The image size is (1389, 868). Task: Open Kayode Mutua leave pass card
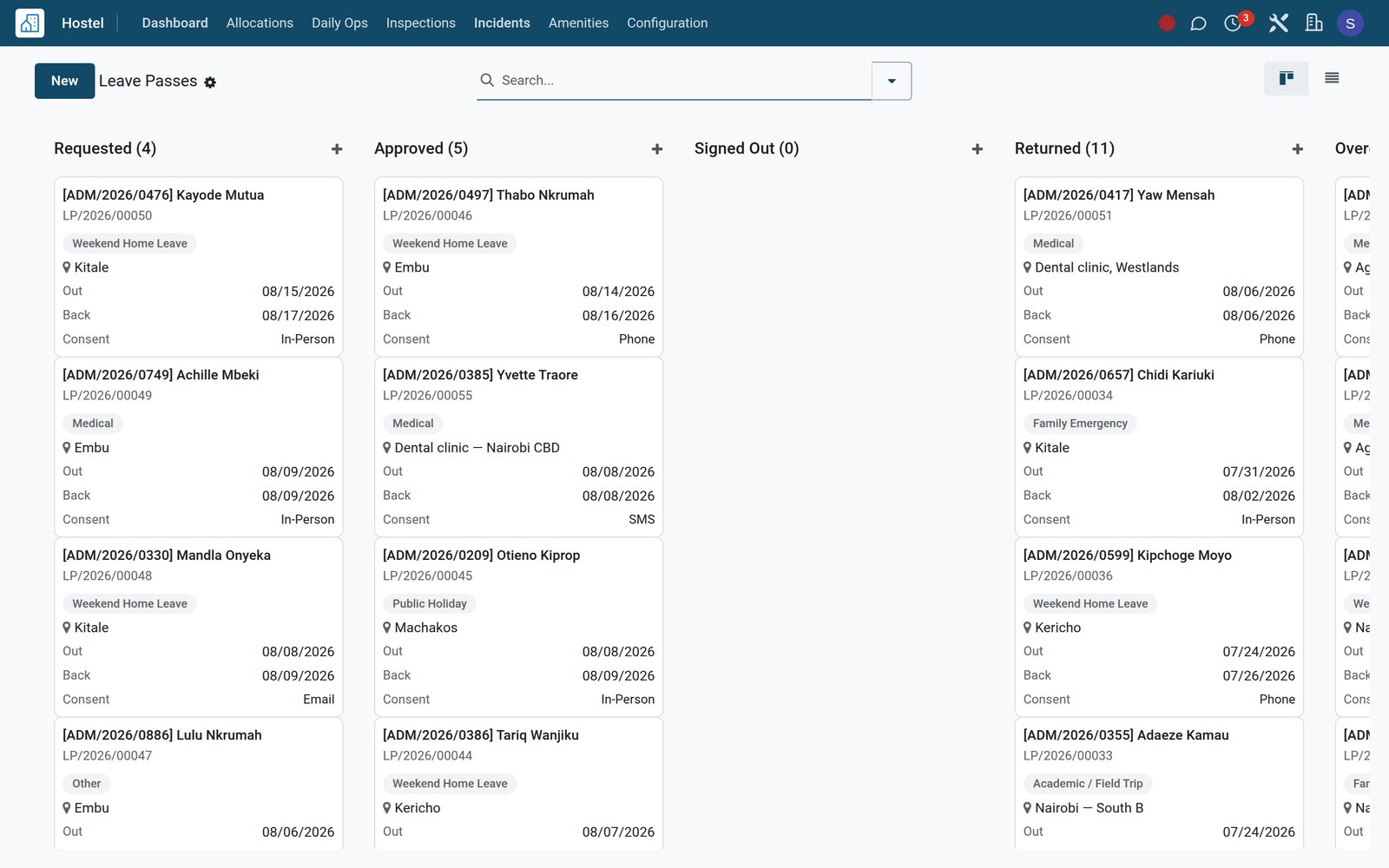pos(198,266)
